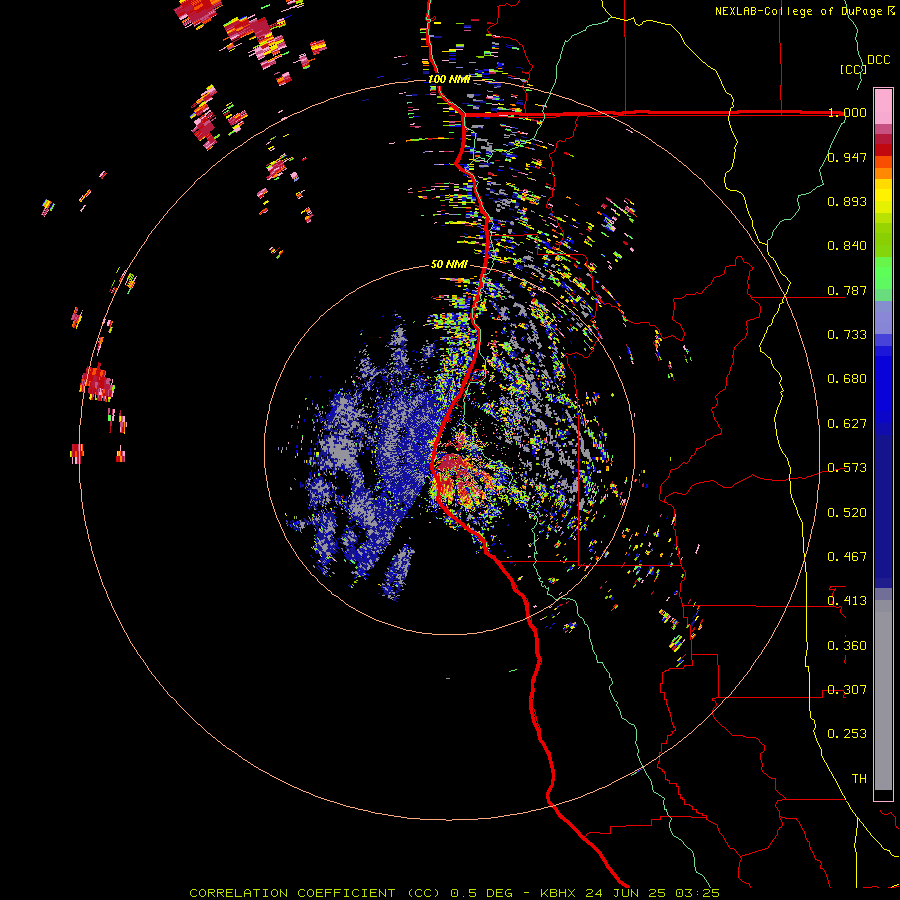Select the 0.733 scale value
The image size is (900, 900).
[847, 335]
